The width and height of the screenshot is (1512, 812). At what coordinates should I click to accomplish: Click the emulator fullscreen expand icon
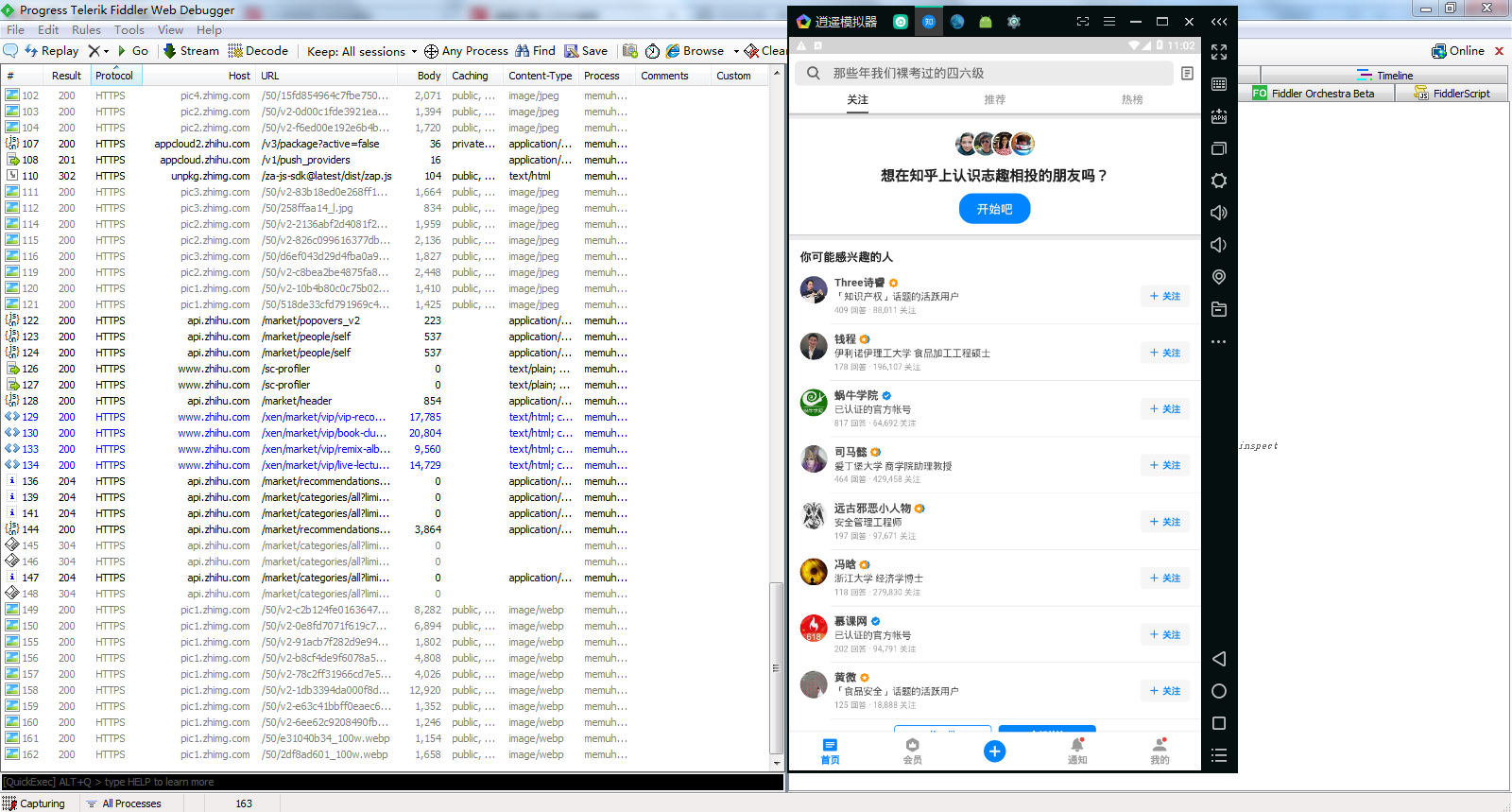coord(1219,52)
